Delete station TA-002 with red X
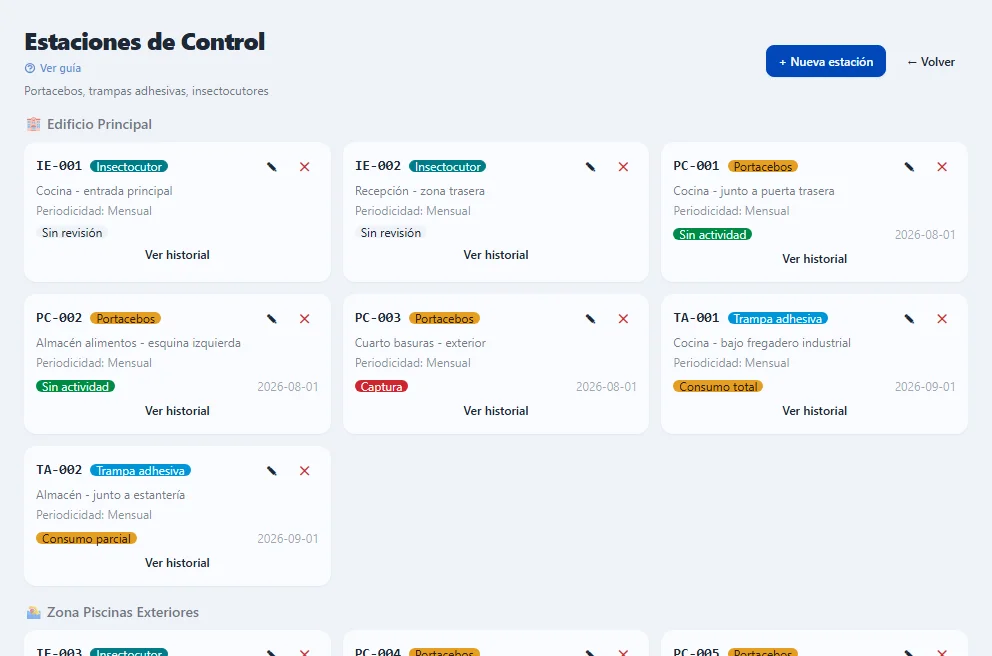The height and width of the screenshot is (656, 992). pos(305,471)
